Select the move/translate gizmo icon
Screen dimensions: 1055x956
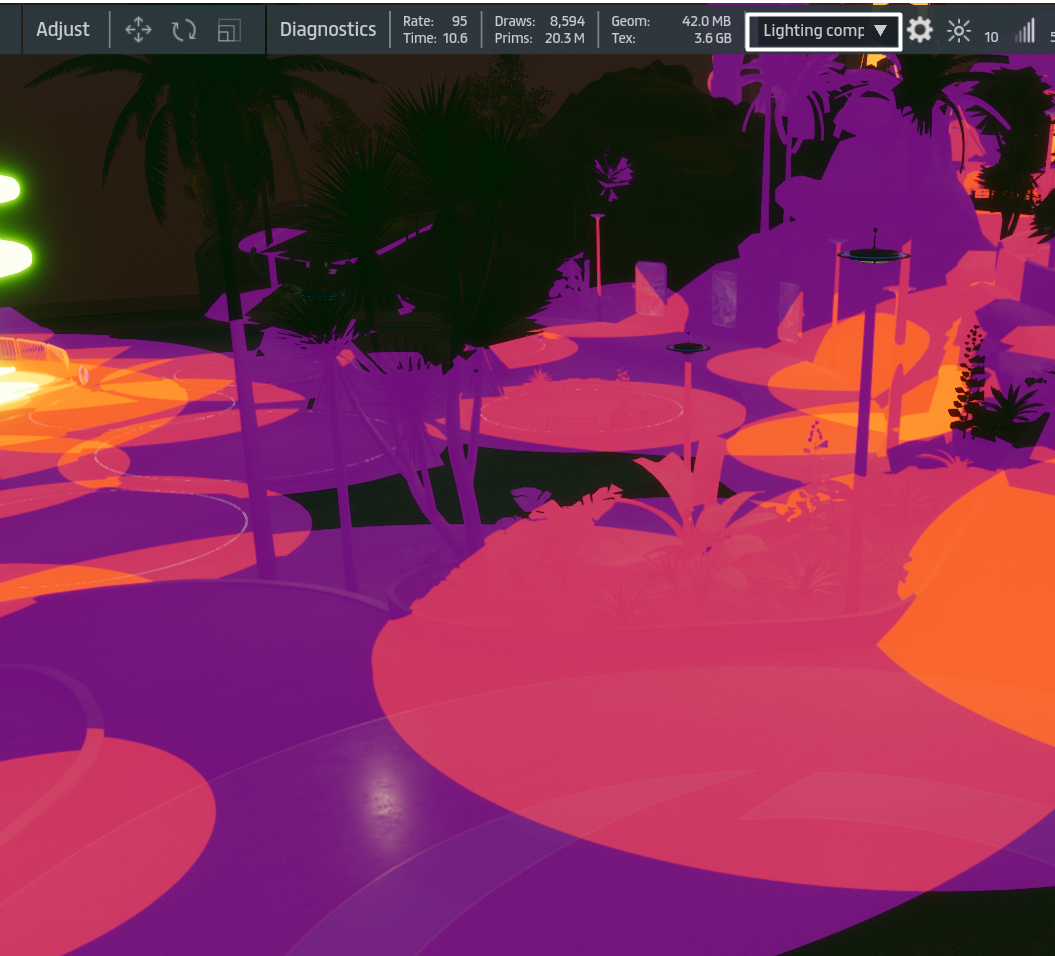coord(138,30)
